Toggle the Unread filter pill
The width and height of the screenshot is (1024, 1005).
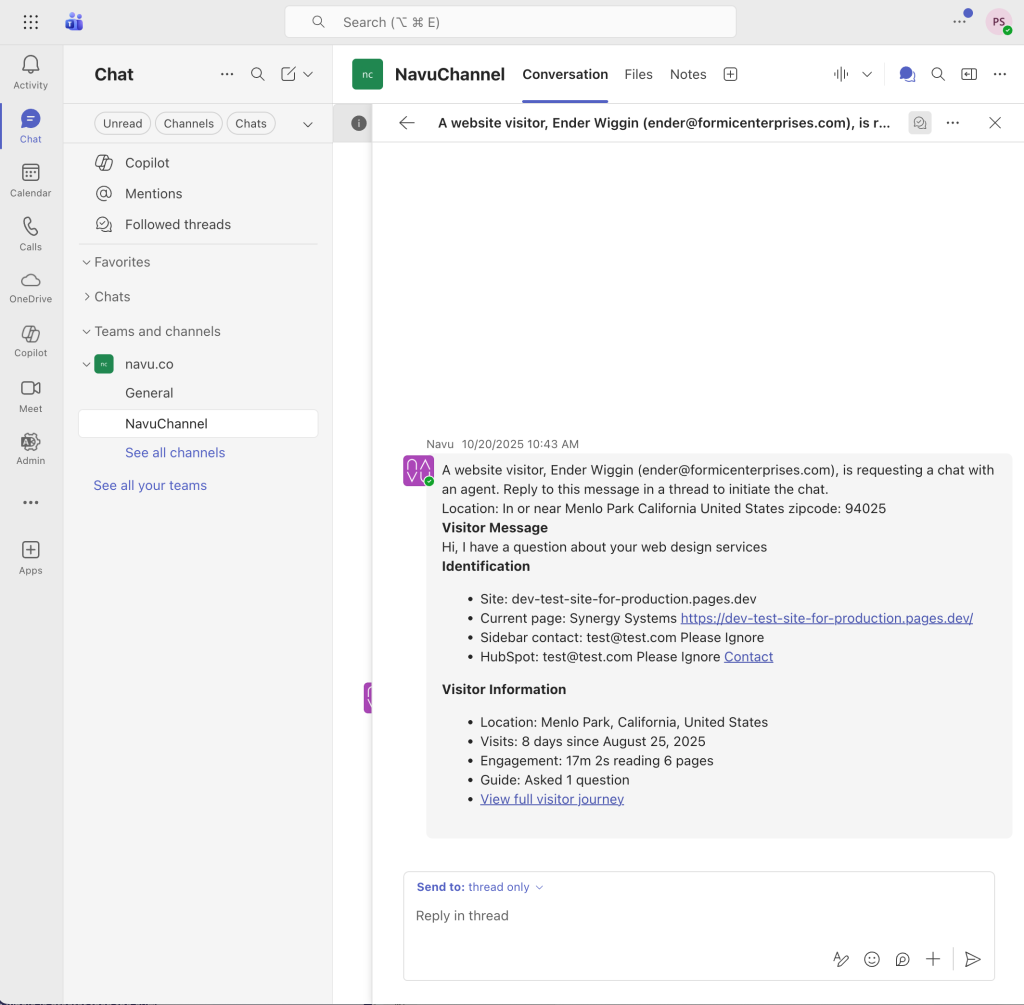pos(122,124)
